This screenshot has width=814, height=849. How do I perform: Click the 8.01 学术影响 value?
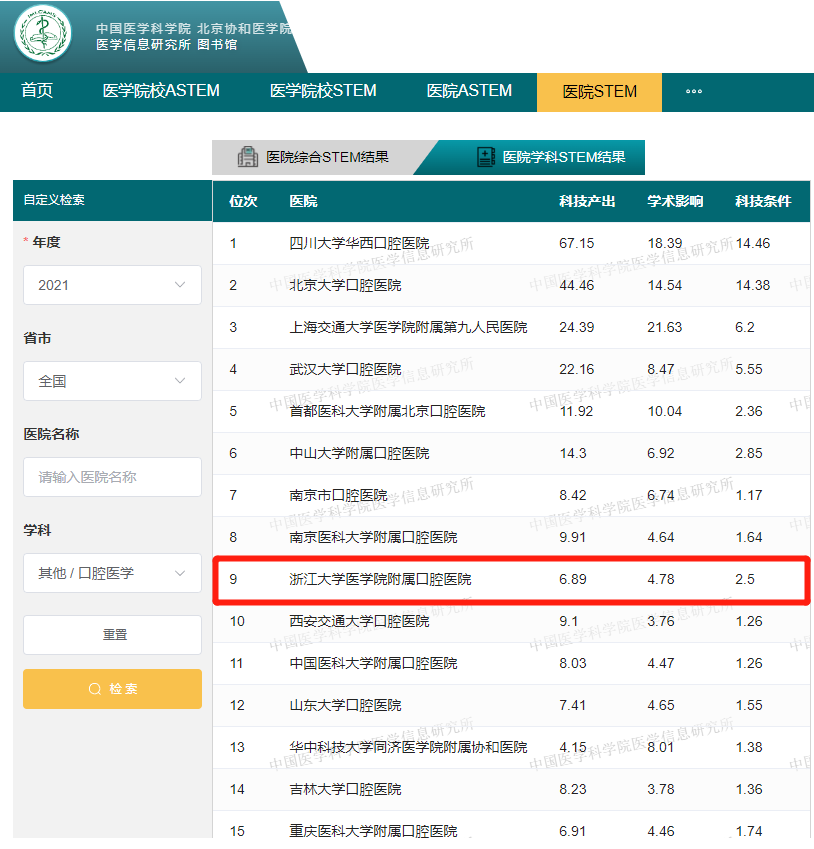pyautogui.click(x=661, y=747)
